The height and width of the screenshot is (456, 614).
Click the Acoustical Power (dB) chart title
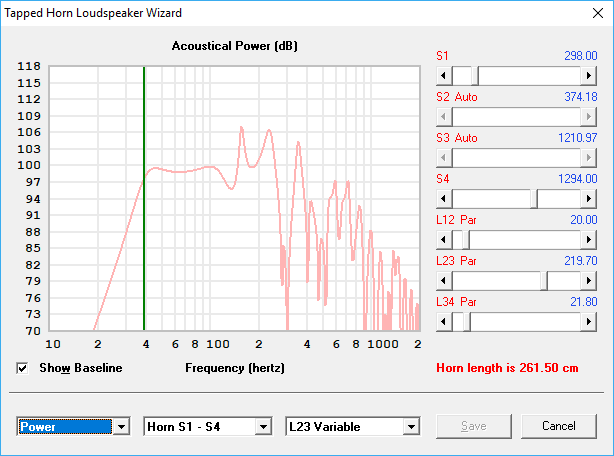[x=235, y=46]
